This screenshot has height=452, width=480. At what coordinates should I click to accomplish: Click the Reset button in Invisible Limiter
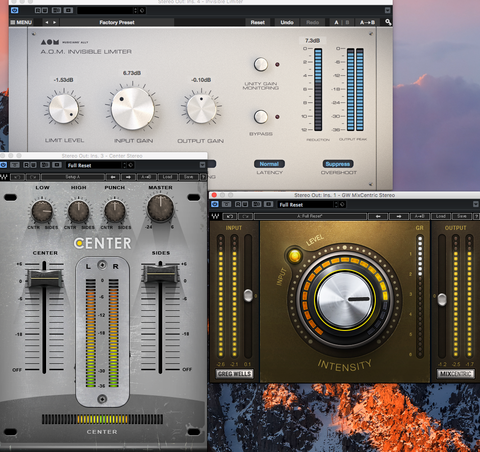click(x=257, y=22)
